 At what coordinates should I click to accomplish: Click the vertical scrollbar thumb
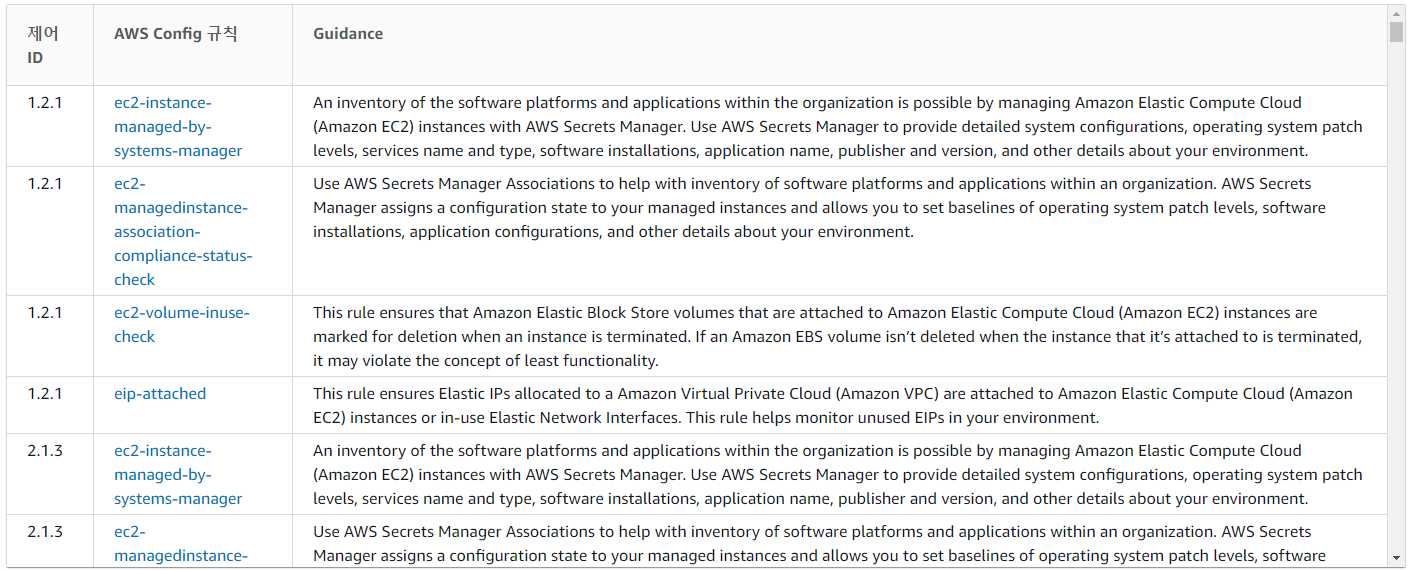point(1397,31)
